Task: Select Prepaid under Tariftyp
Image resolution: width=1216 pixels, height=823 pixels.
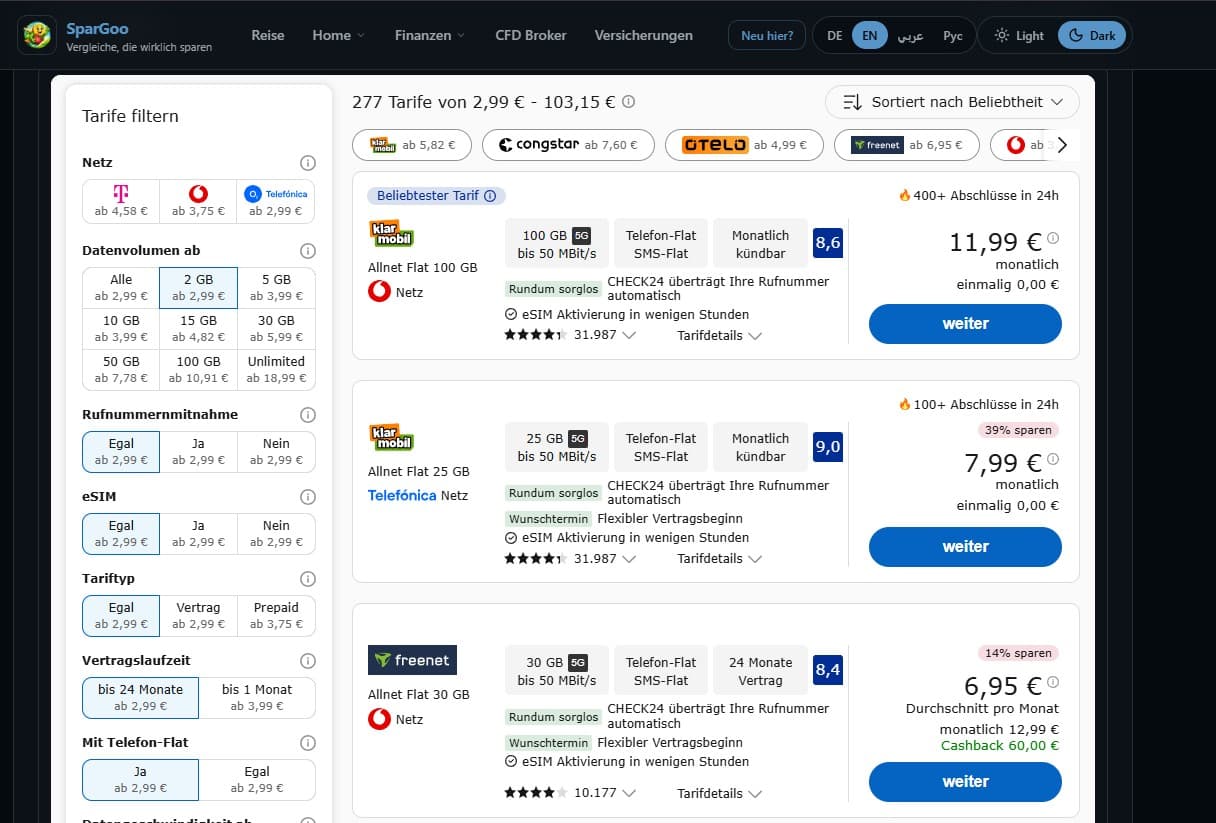Action: click(276, 615)
